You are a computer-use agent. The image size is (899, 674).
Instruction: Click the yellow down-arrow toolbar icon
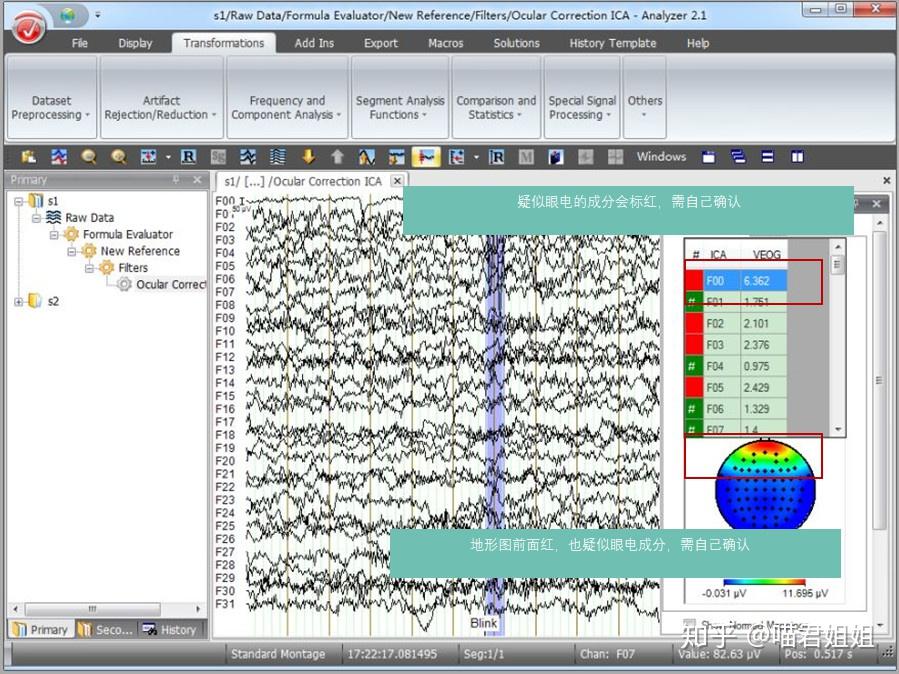point(308,156)
